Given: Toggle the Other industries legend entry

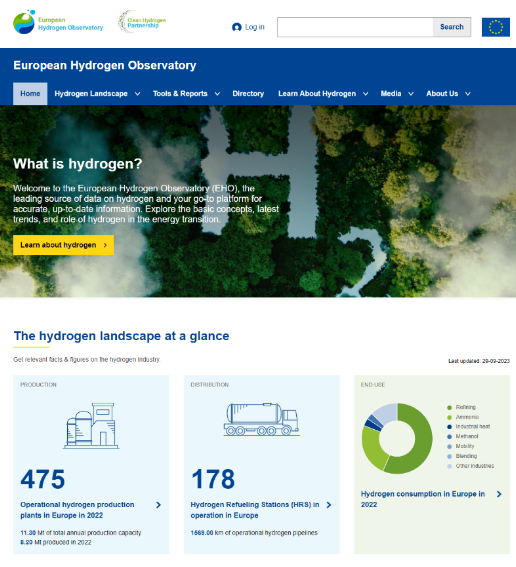Looking at the screenshot, I should click(x=470, y=466).
